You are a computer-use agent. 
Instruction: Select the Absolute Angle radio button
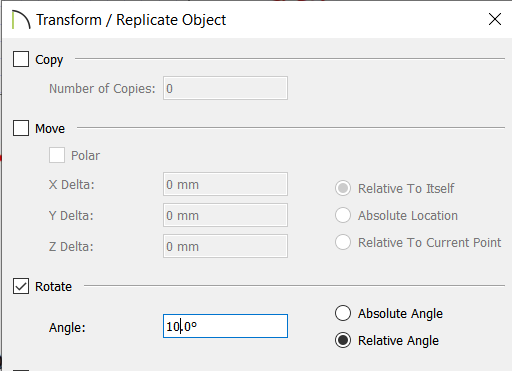(343, 313)
